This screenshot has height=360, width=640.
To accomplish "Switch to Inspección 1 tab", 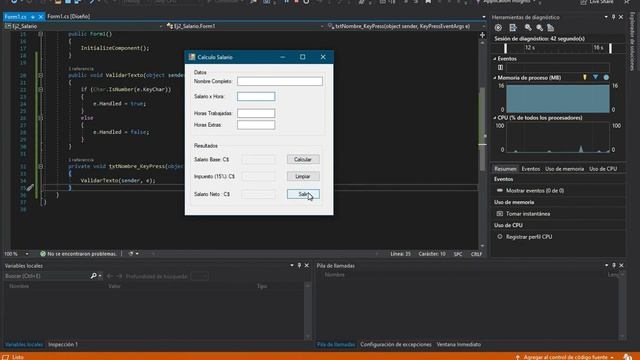I will click(x=63, y=344).
